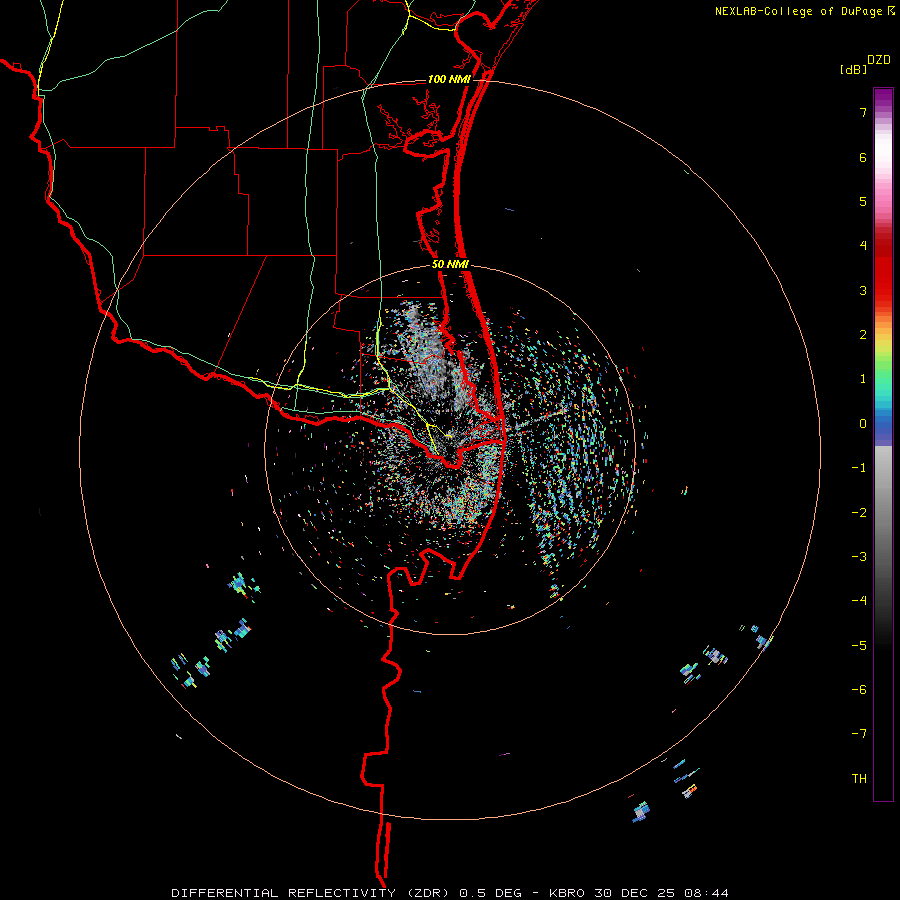Viewport: 900px width, 900px height.
Task: Click the "08:44" timestamp in the footer
Action: point(707,893)
